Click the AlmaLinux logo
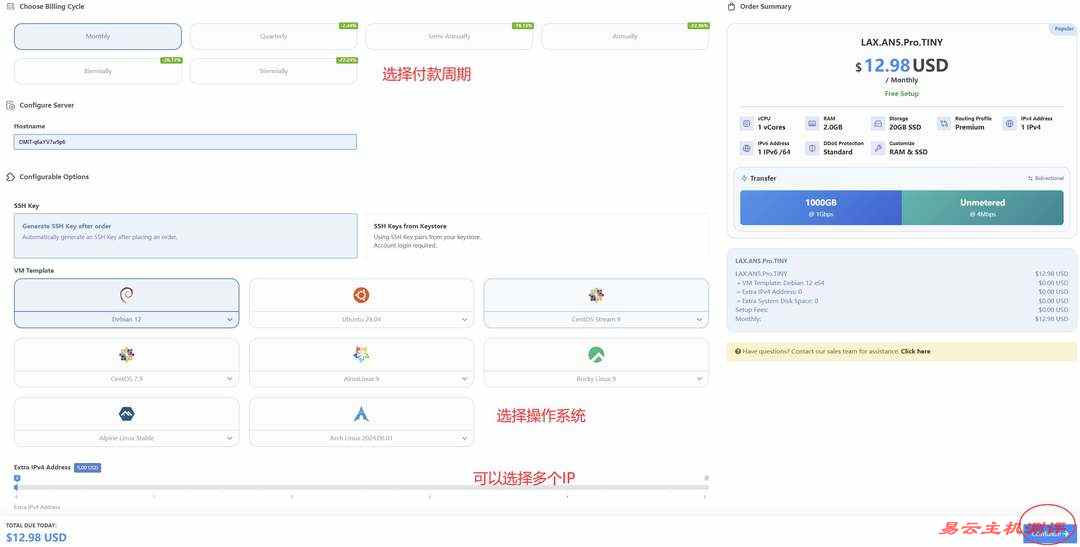1080x547 pixels. [x=361, y=354]
